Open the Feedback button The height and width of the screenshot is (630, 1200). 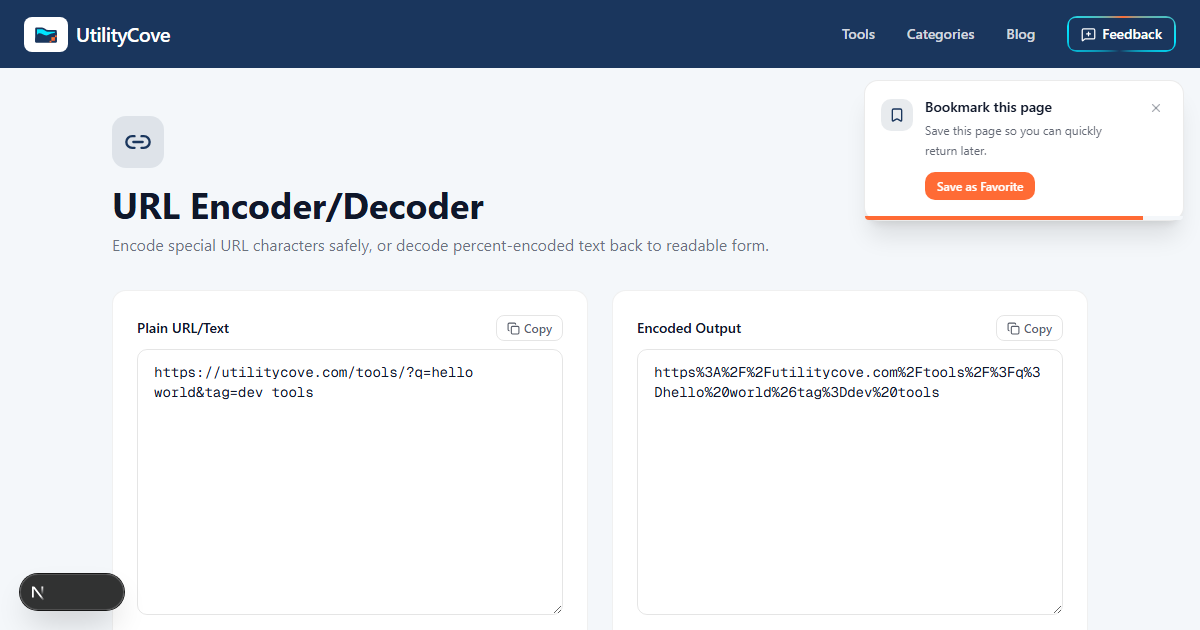click(x=1121, y=34)
